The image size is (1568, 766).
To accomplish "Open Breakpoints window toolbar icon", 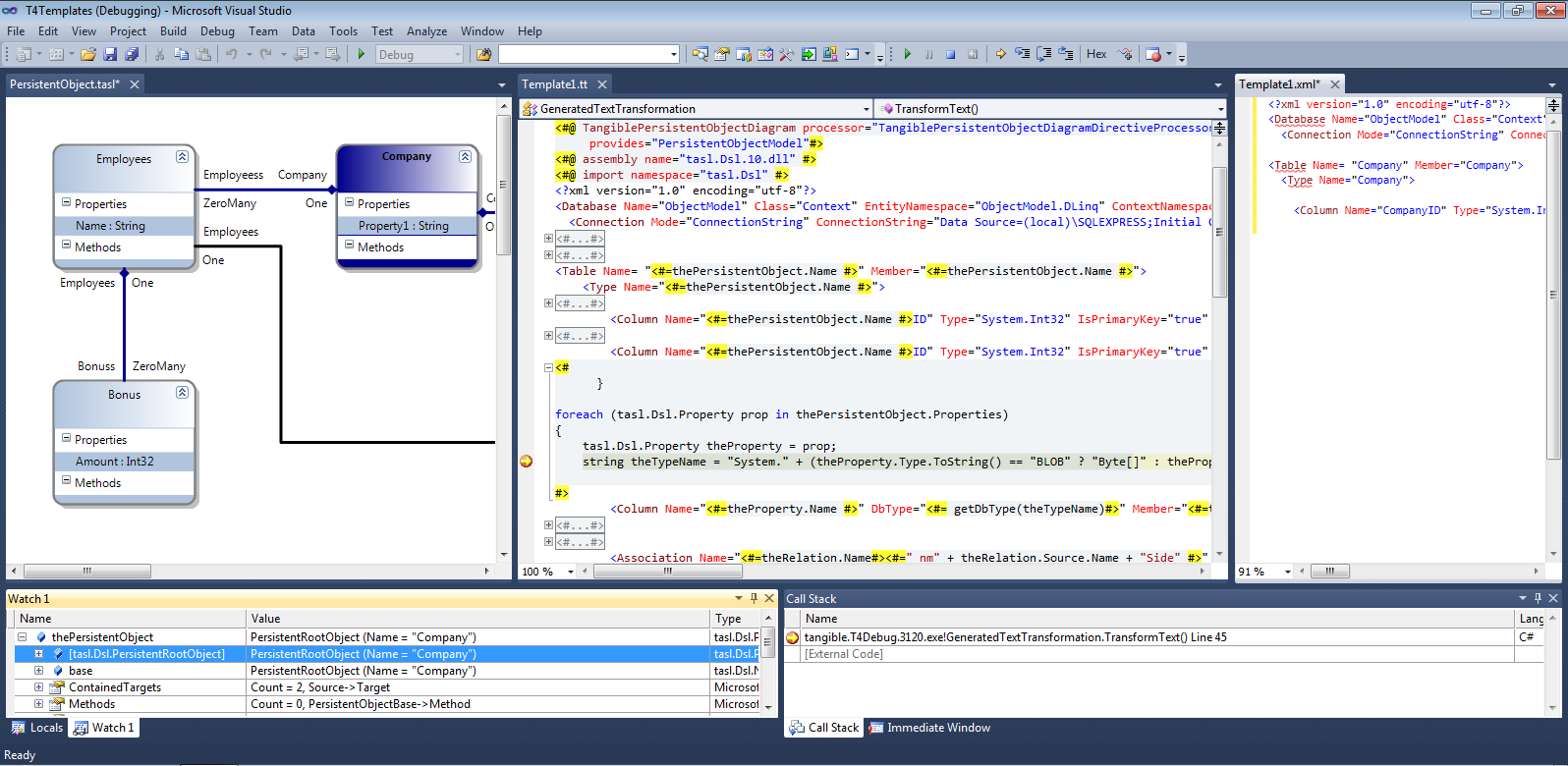I will coord(1154,54).
